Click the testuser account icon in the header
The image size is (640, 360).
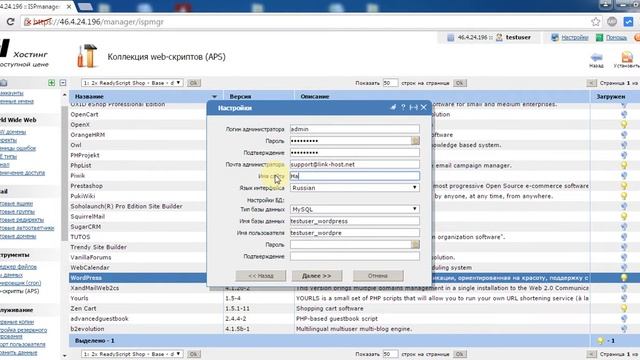(499, 38)
